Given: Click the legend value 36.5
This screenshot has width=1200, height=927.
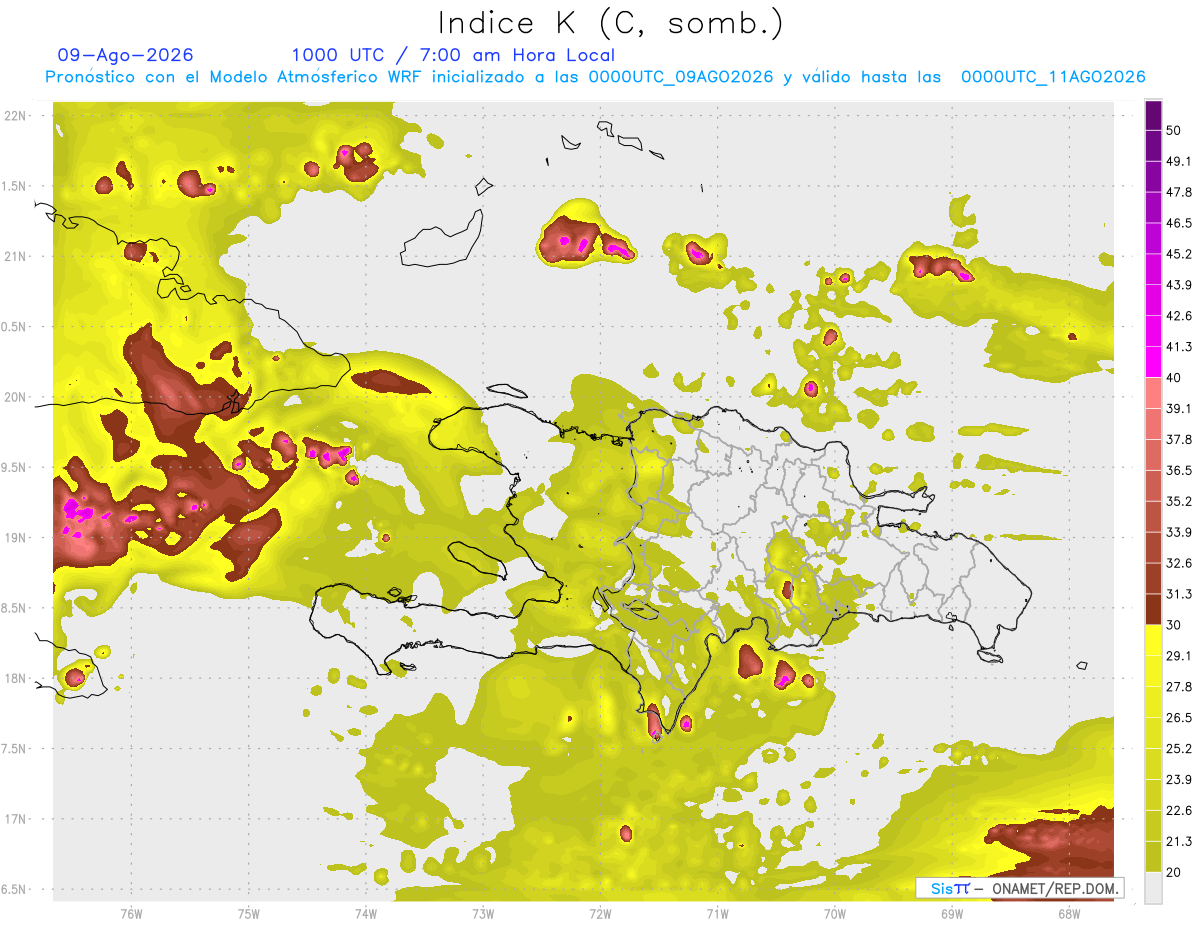Looking at the screenshot, I should [x=1178, y=470].
